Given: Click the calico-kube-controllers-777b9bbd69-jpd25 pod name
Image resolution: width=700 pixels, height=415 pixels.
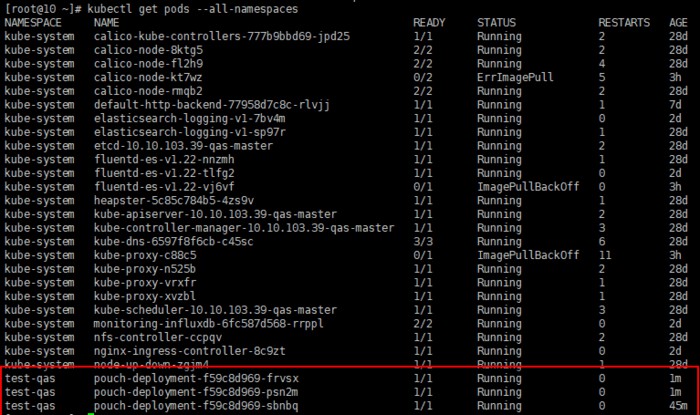Looking at the screenshot, I should (222, 37).
